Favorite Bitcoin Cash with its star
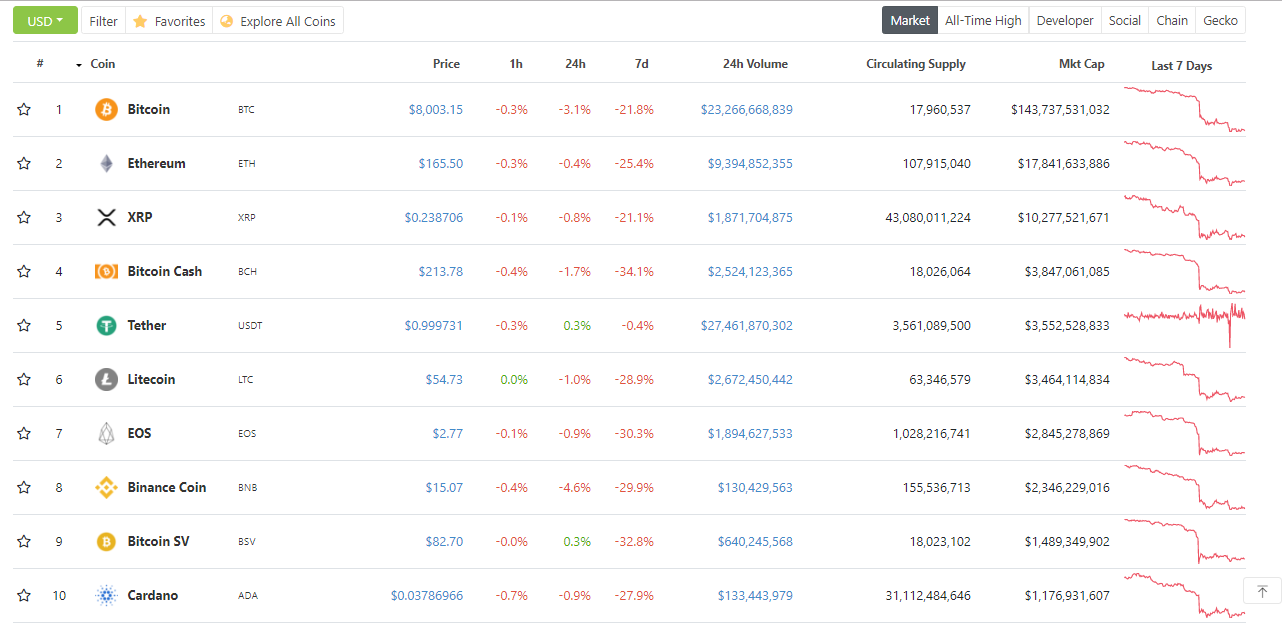 point(24,272)
